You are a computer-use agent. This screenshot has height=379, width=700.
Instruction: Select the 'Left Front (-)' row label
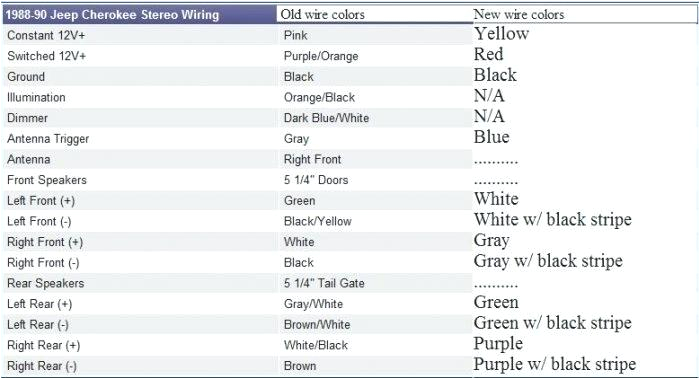(x=39, y=221)
